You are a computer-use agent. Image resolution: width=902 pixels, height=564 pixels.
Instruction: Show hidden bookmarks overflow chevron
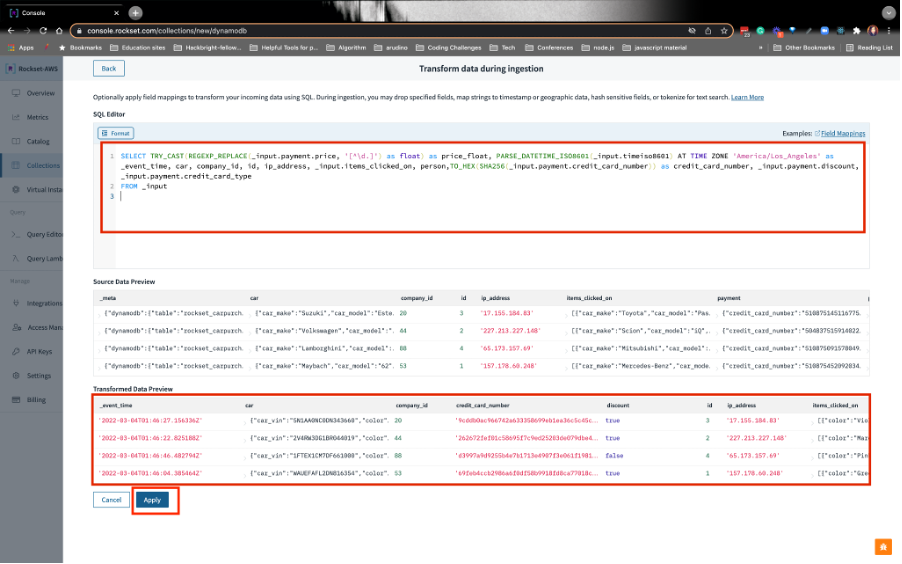[760, 48]
